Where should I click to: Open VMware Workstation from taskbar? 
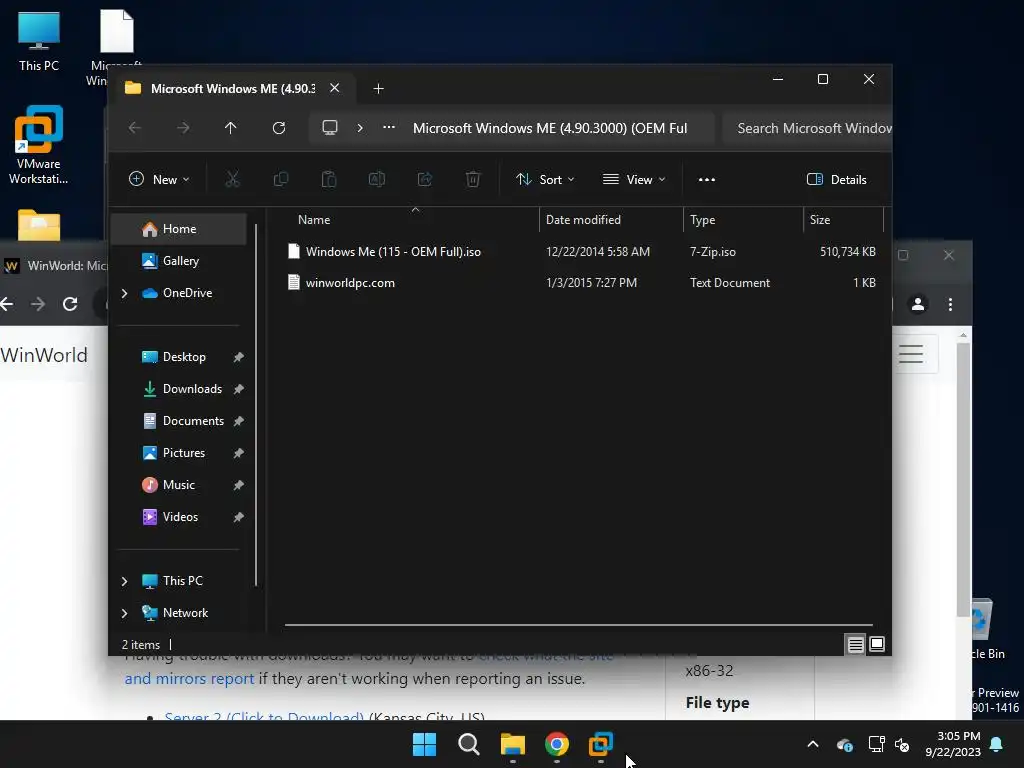click(x=601, y=744)
